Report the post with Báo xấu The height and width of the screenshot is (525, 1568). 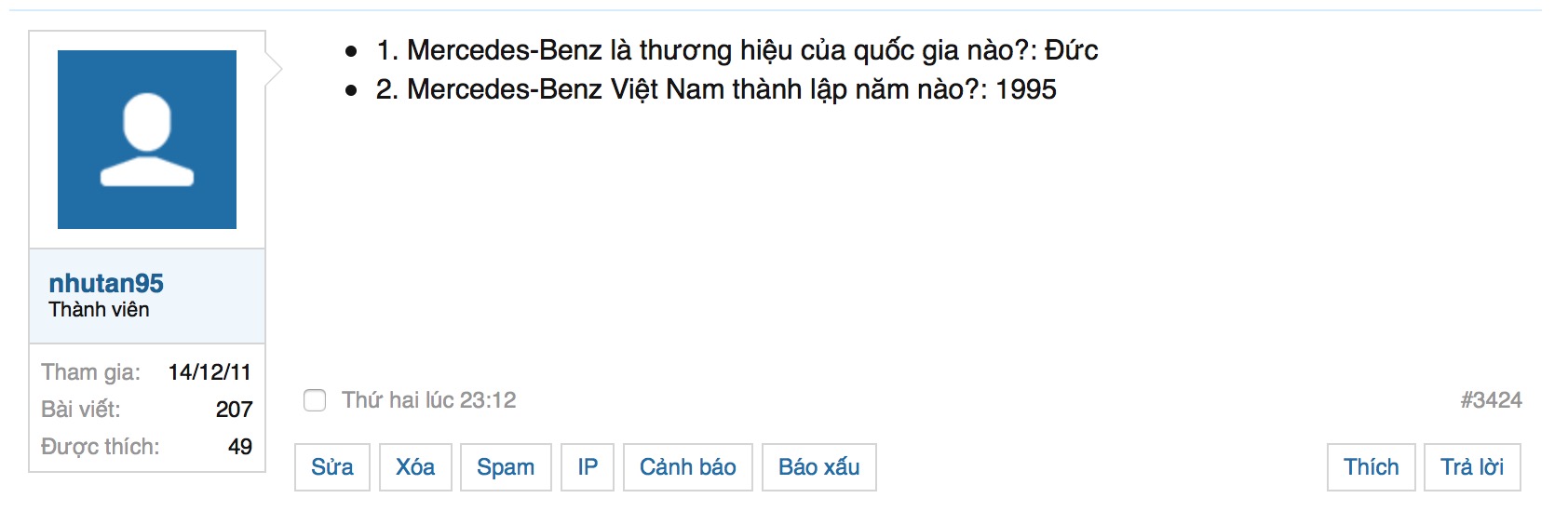819,467
